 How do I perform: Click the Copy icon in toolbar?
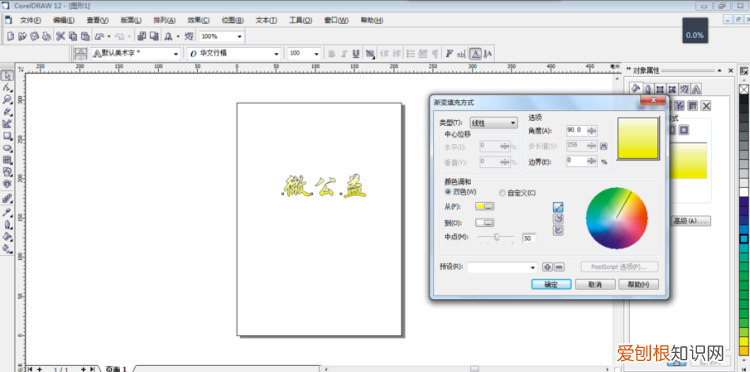click(x=73, y=36)
